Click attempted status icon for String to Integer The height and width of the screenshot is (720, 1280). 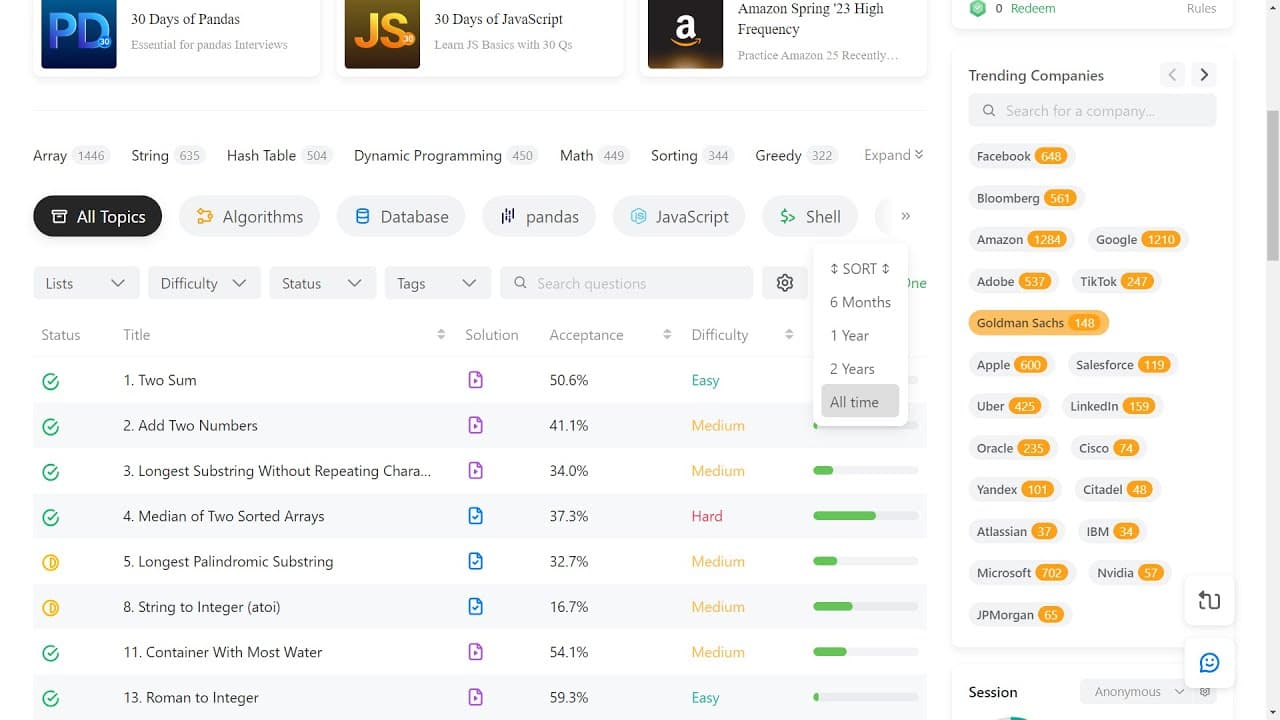(x=51, y=607)
